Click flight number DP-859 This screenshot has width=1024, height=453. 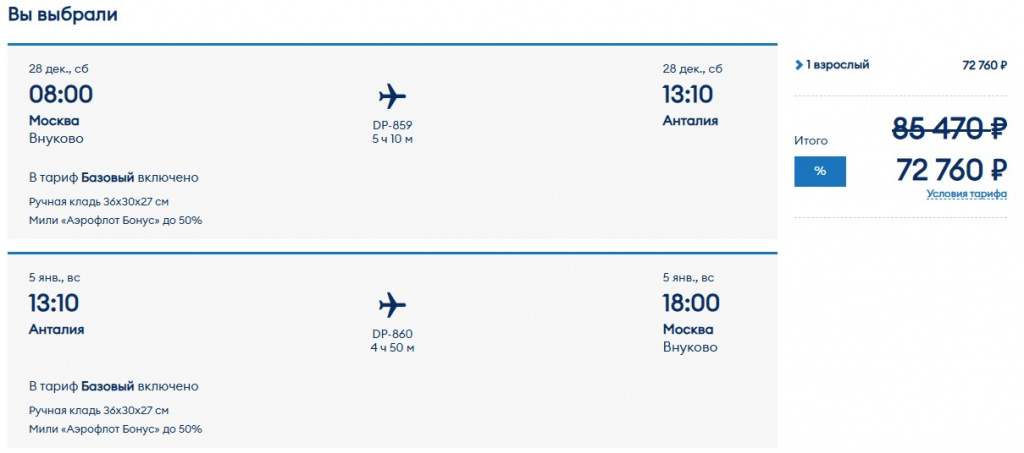pyautogui.click(x=392, y=126)
